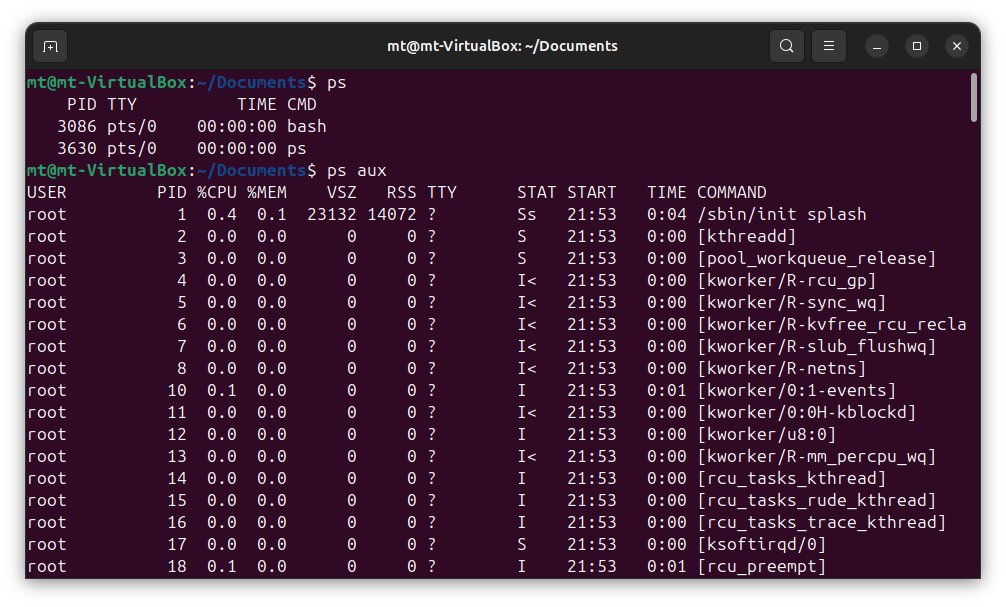This screenshot has width=1006, height=607.
Task: Click RSS value 14072 for init
Action: coord(391,214)
